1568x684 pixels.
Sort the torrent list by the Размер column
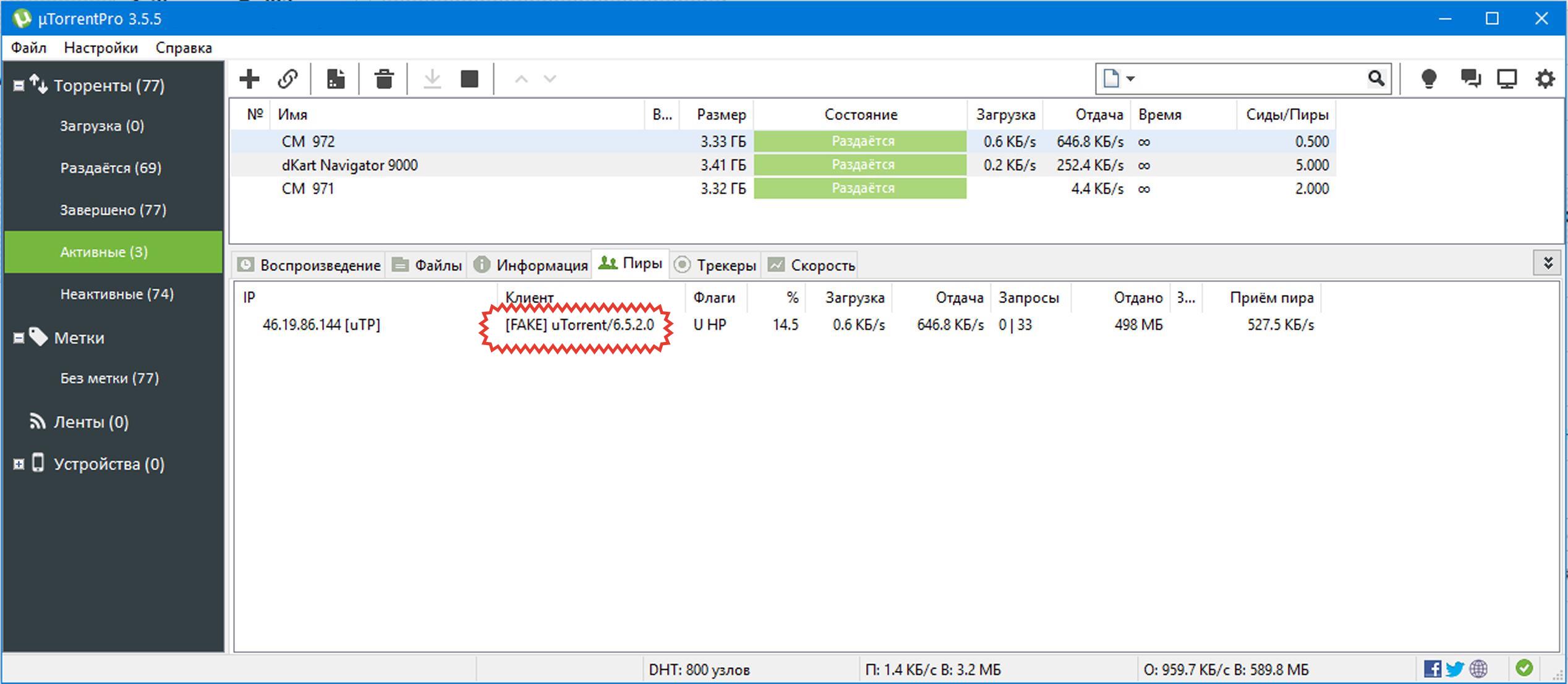click(720, 114)
